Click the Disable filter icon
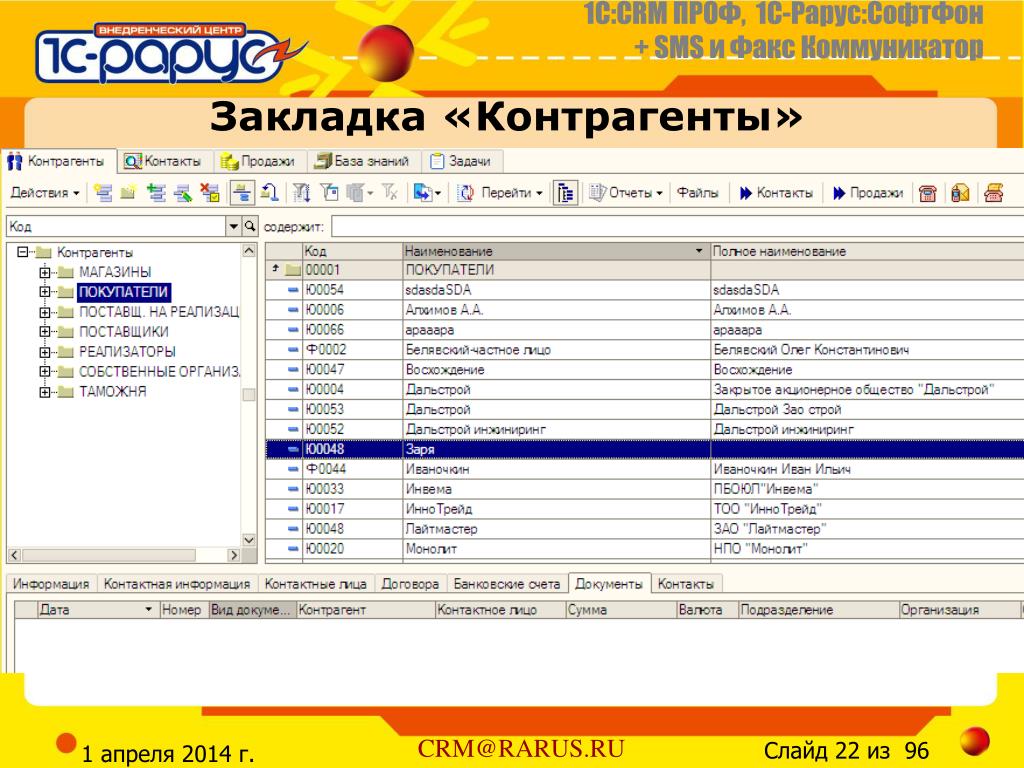1024x768 pixels. tap(390, 193)
